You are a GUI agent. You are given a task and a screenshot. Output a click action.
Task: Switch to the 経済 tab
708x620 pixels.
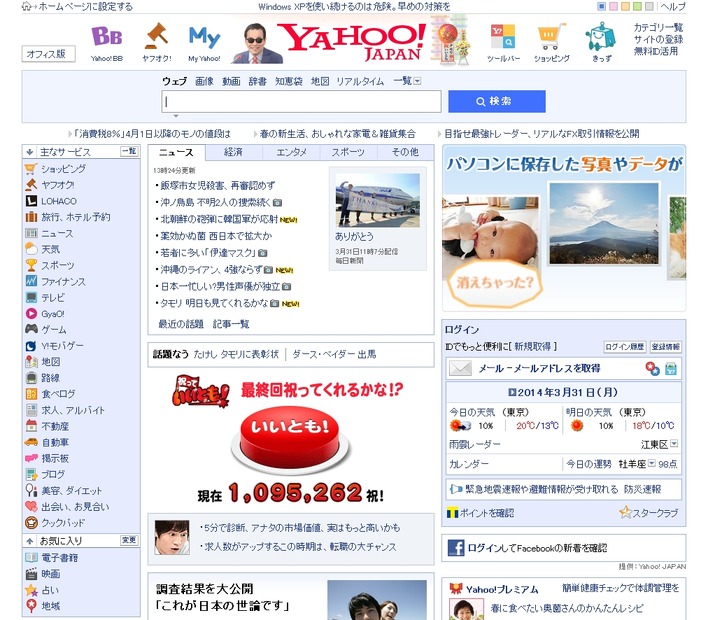[233, 152]
